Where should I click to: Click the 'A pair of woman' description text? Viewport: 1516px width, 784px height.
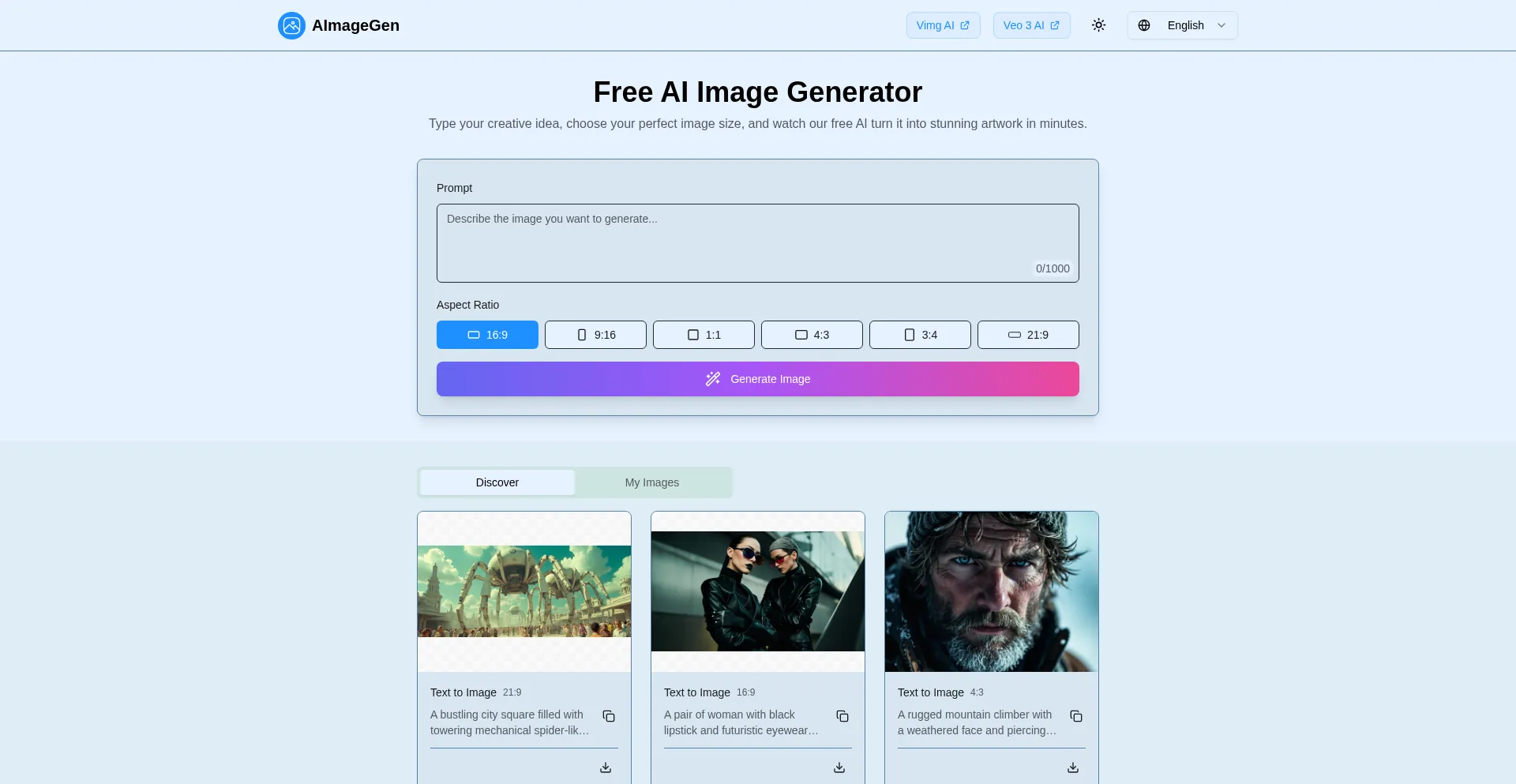point(741,722)
